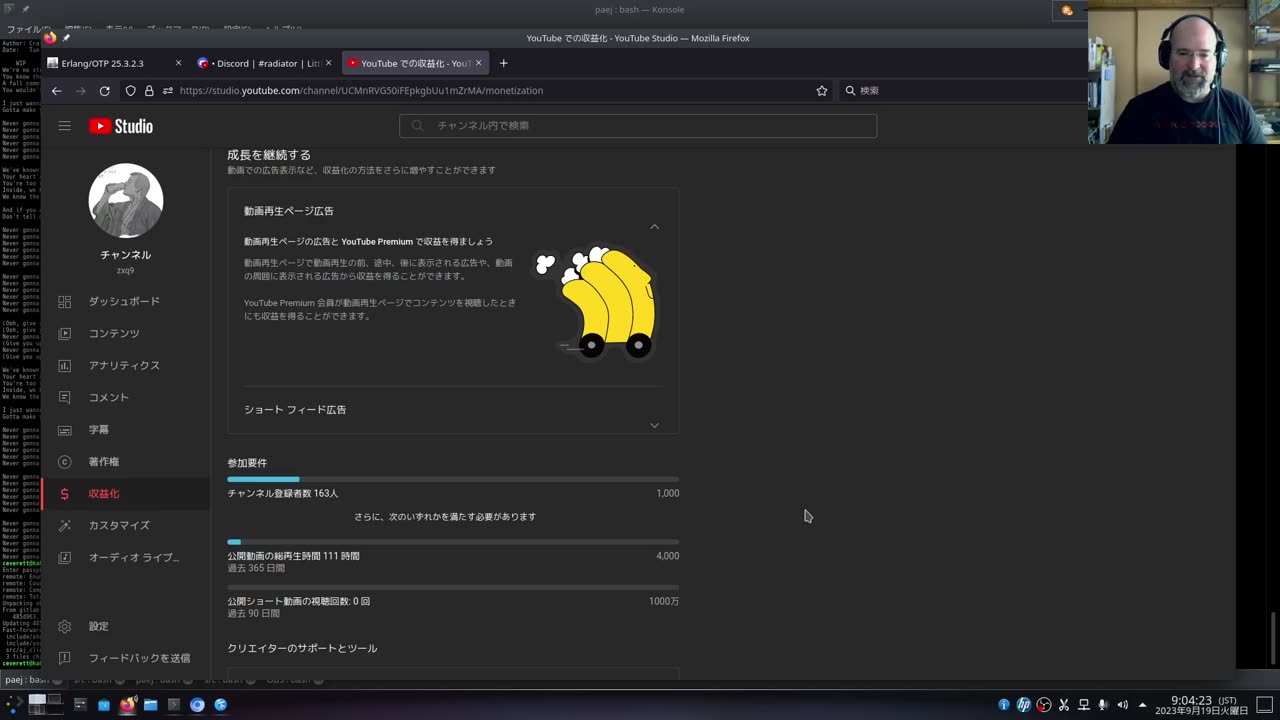Open ダッシュボード in the sidebar
The image size is (1280, 720).
125,301
